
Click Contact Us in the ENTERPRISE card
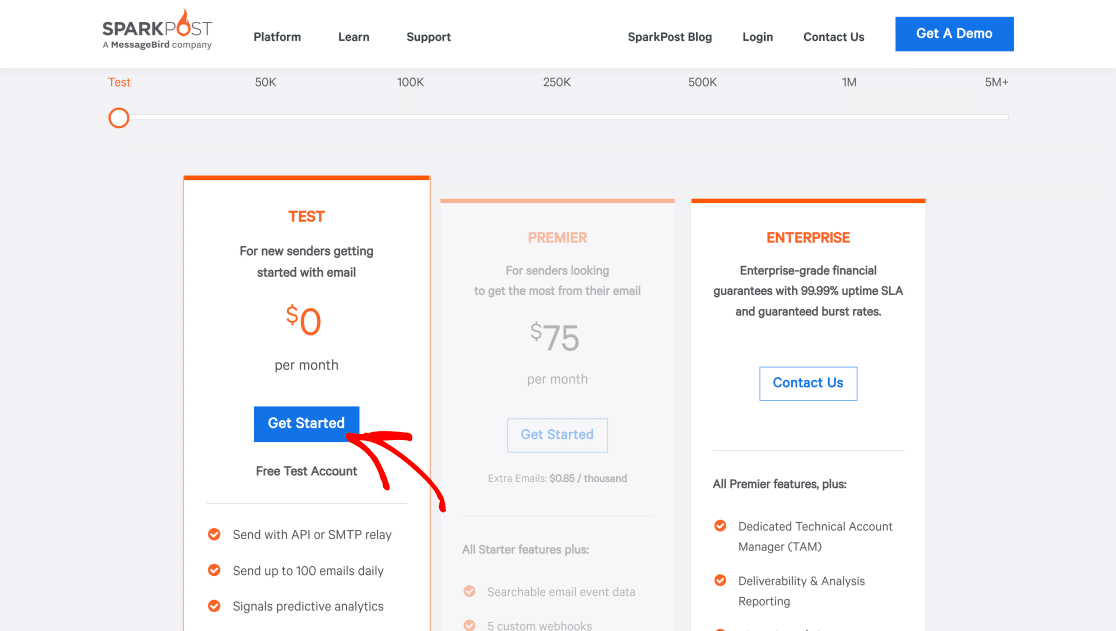tap(808, 383)
